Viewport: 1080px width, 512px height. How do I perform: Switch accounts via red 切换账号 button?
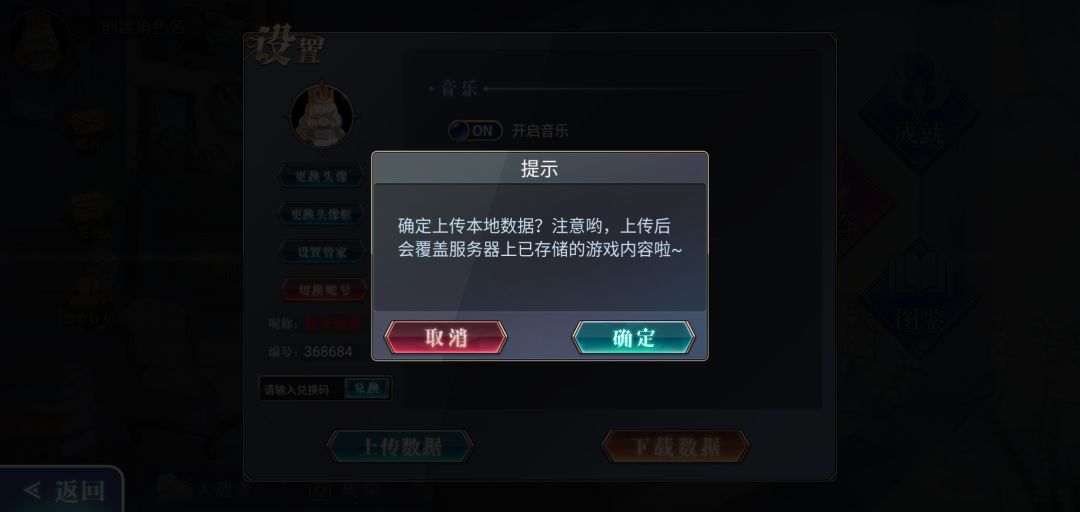[322, 289]
